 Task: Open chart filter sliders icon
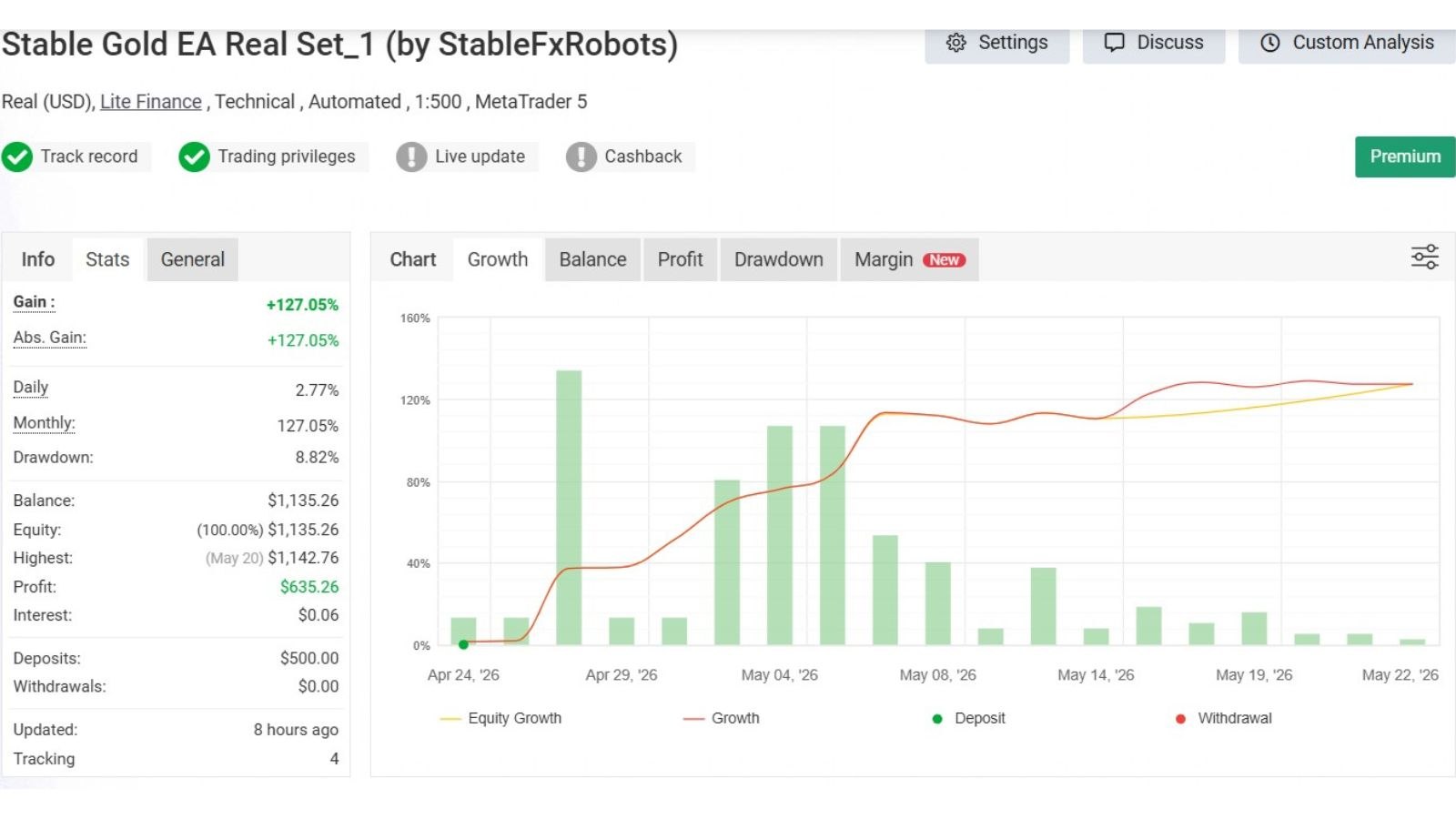click(1425, 257)
